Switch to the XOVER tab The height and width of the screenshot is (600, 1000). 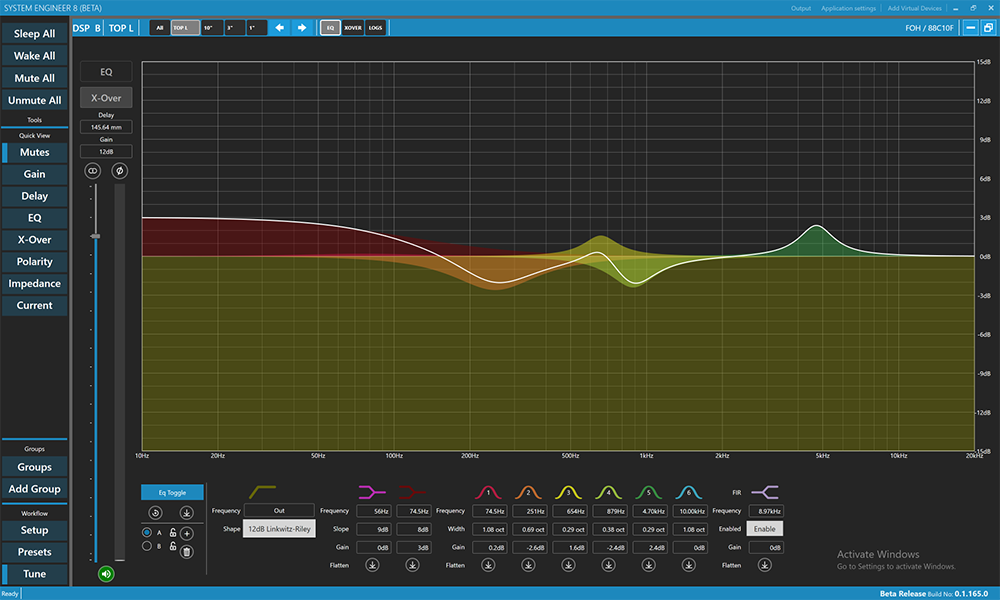click(352, 28)
